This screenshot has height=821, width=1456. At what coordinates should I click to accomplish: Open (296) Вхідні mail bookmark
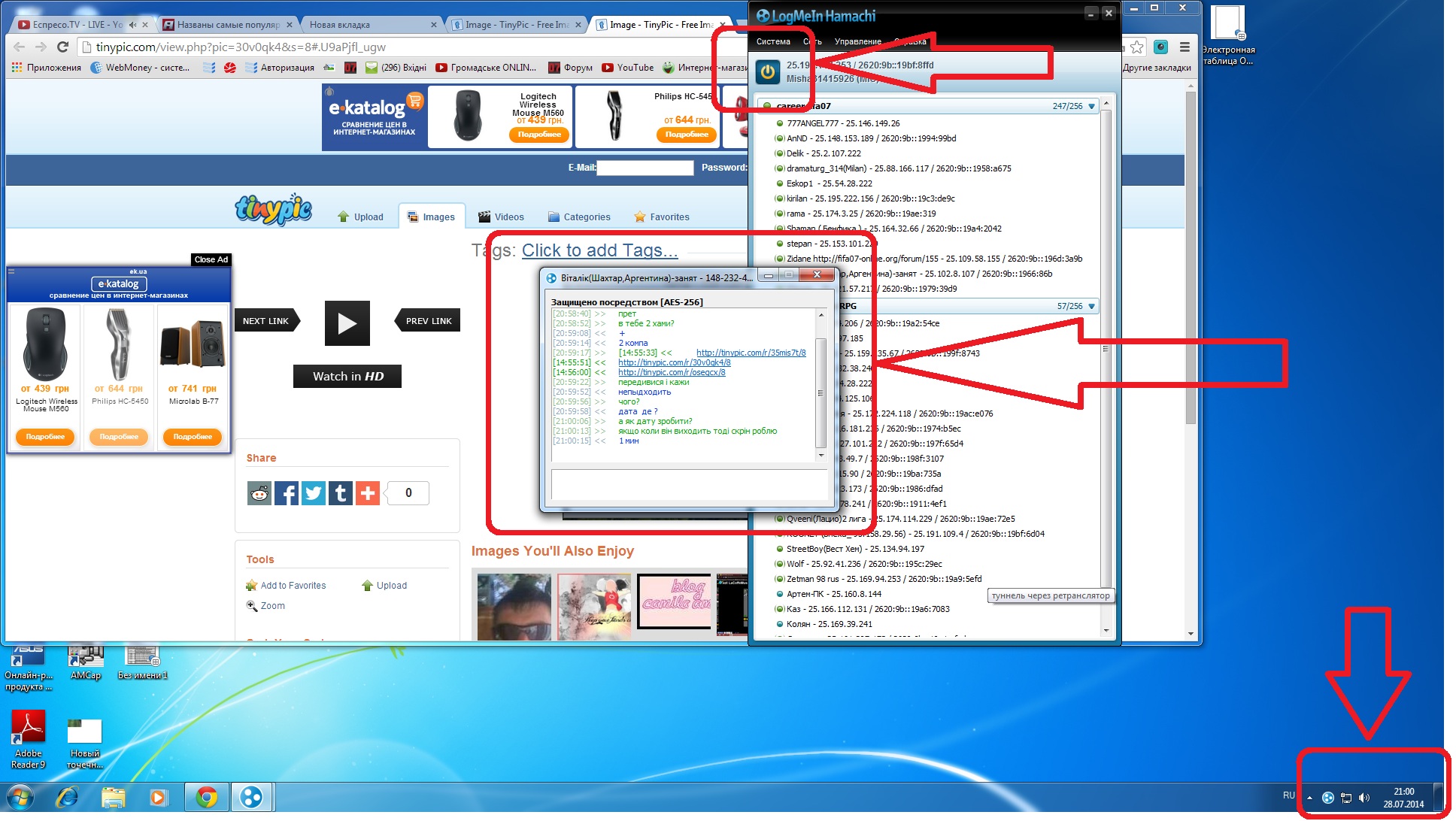[396, 68]
